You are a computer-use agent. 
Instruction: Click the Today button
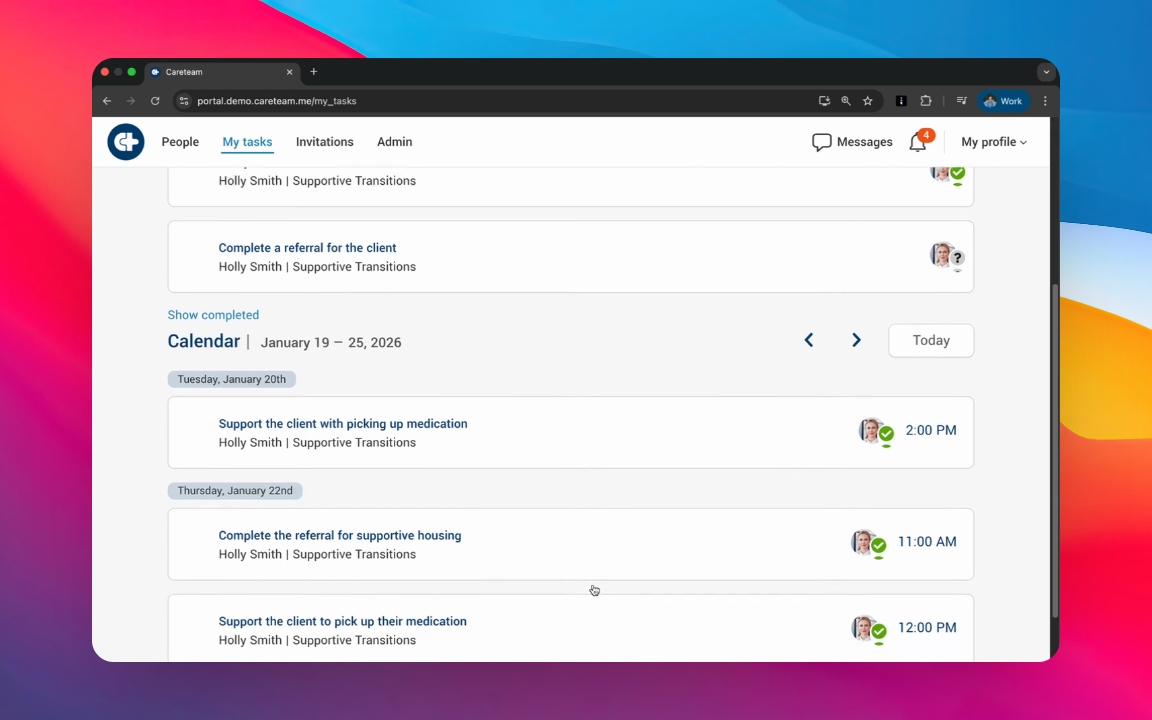(931, 340)
